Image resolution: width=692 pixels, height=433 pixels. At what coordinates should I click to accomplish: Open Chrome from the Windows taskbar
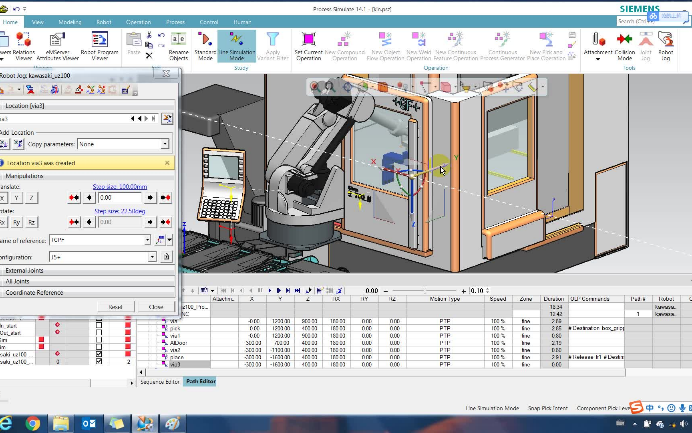[x=32, y=423]
